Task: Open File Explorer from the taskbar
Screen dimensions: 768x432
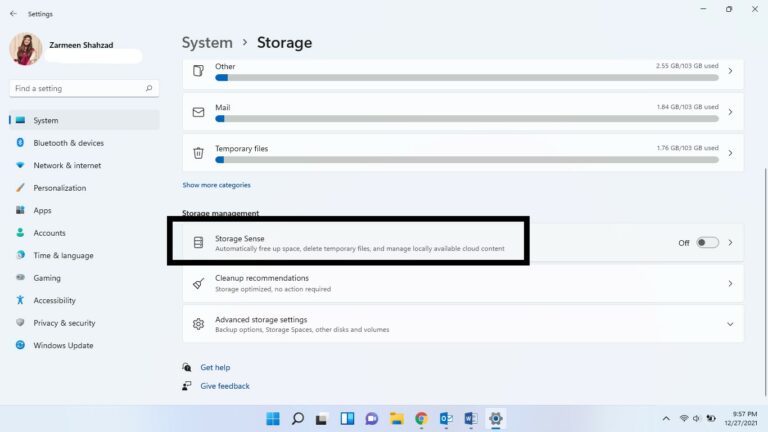Action: tap(396, 419)
